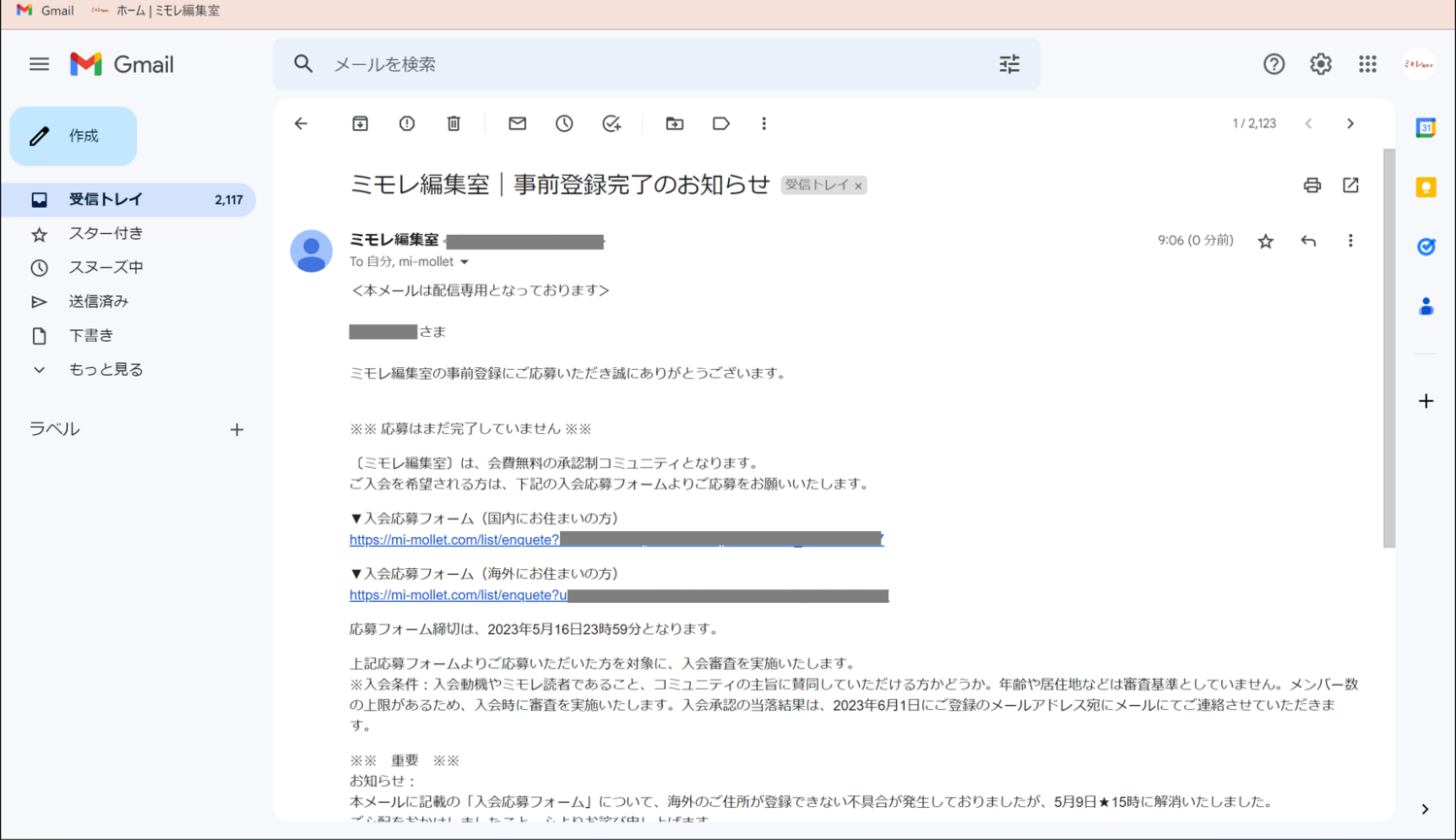Click the search magnifier icon
Image resolution: width=1456 pixels, height=840 pixels.
303,64
